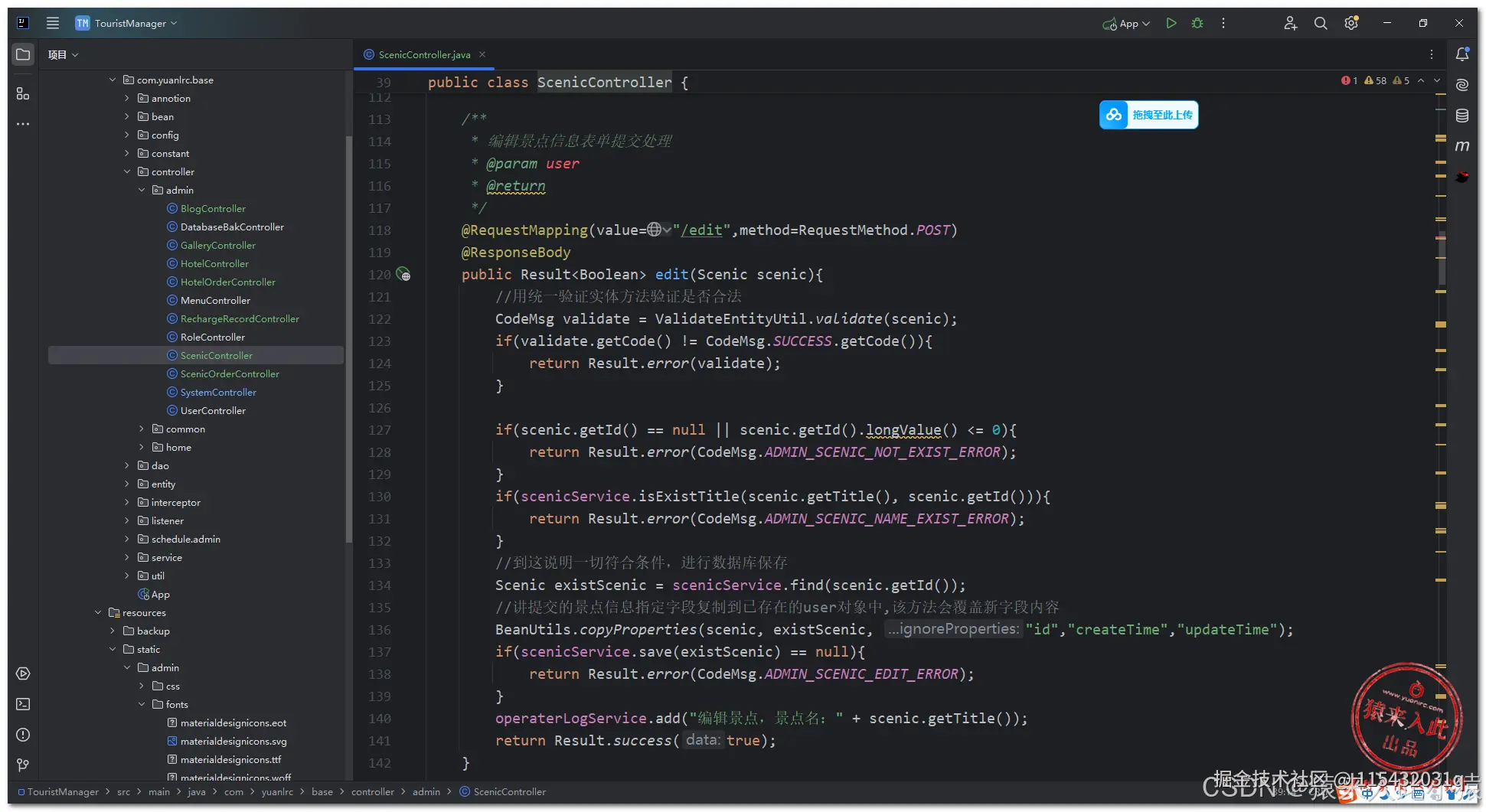Click the error count indicator
This screenshot has width=1486, height=812.
pos(1349,80)
